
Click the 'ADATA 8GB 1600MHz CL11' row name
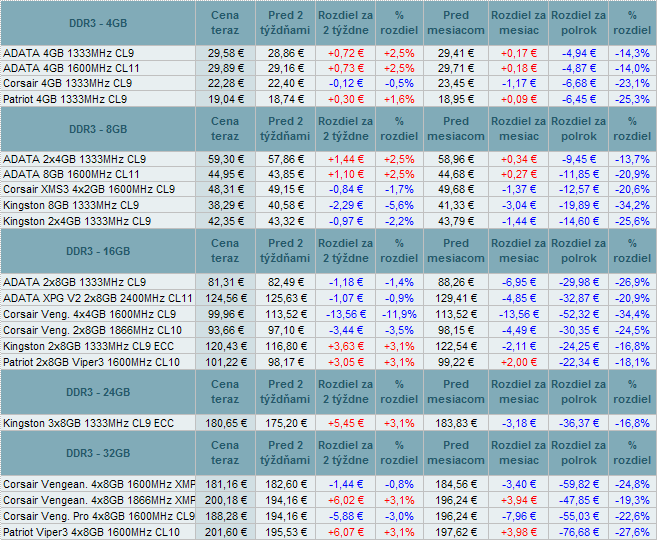coord(71,174)
